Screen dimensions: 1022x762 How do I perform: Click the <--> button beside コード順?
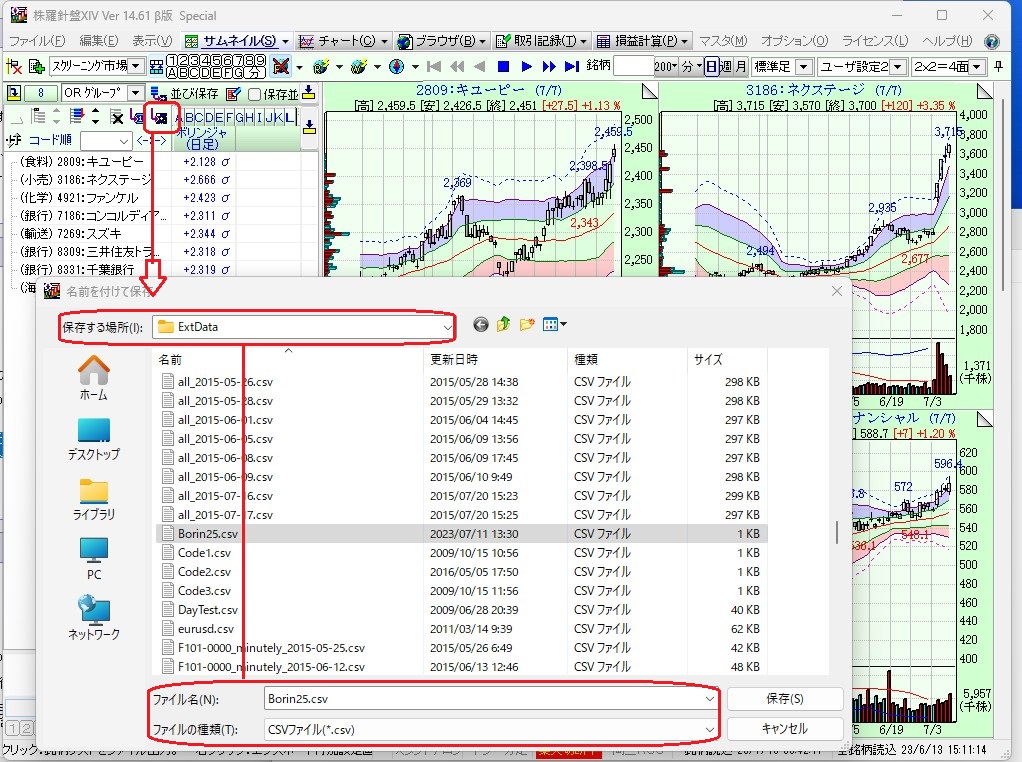click(x=151, y=140)
